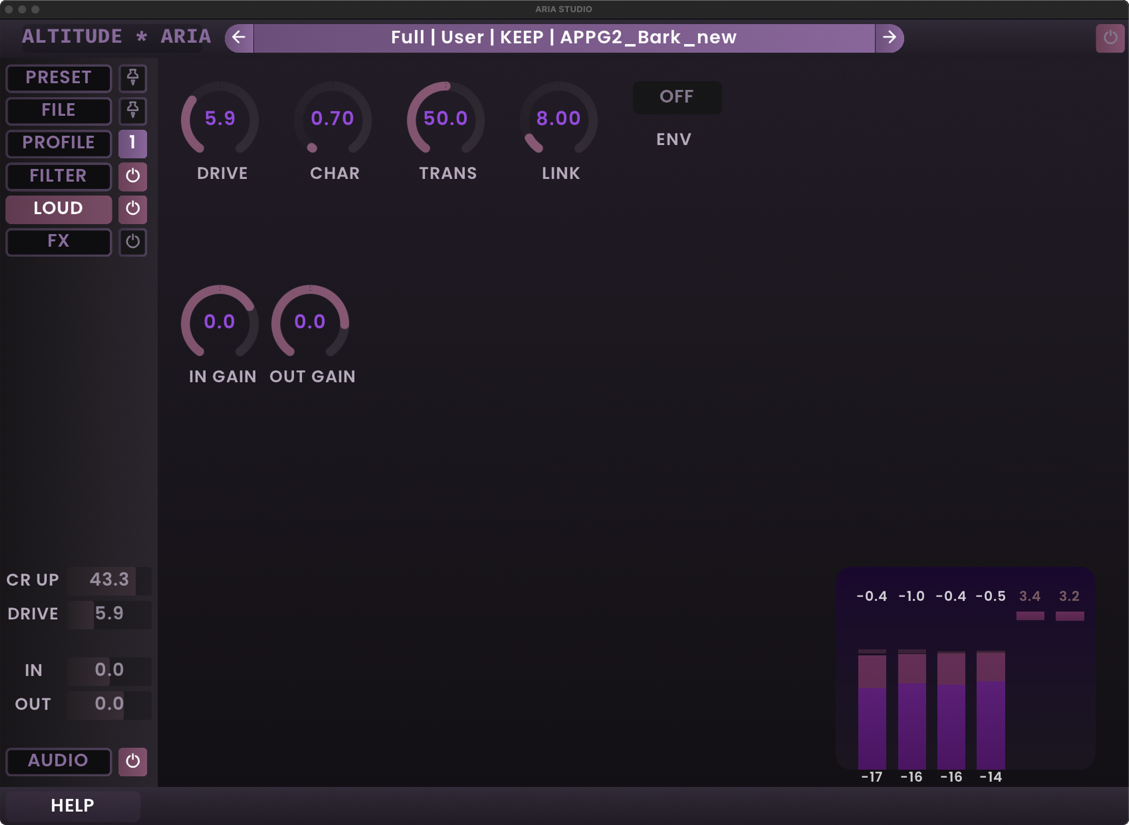
Task: Toggle the top-right plugin power button
Action: tap(1110, 38)
